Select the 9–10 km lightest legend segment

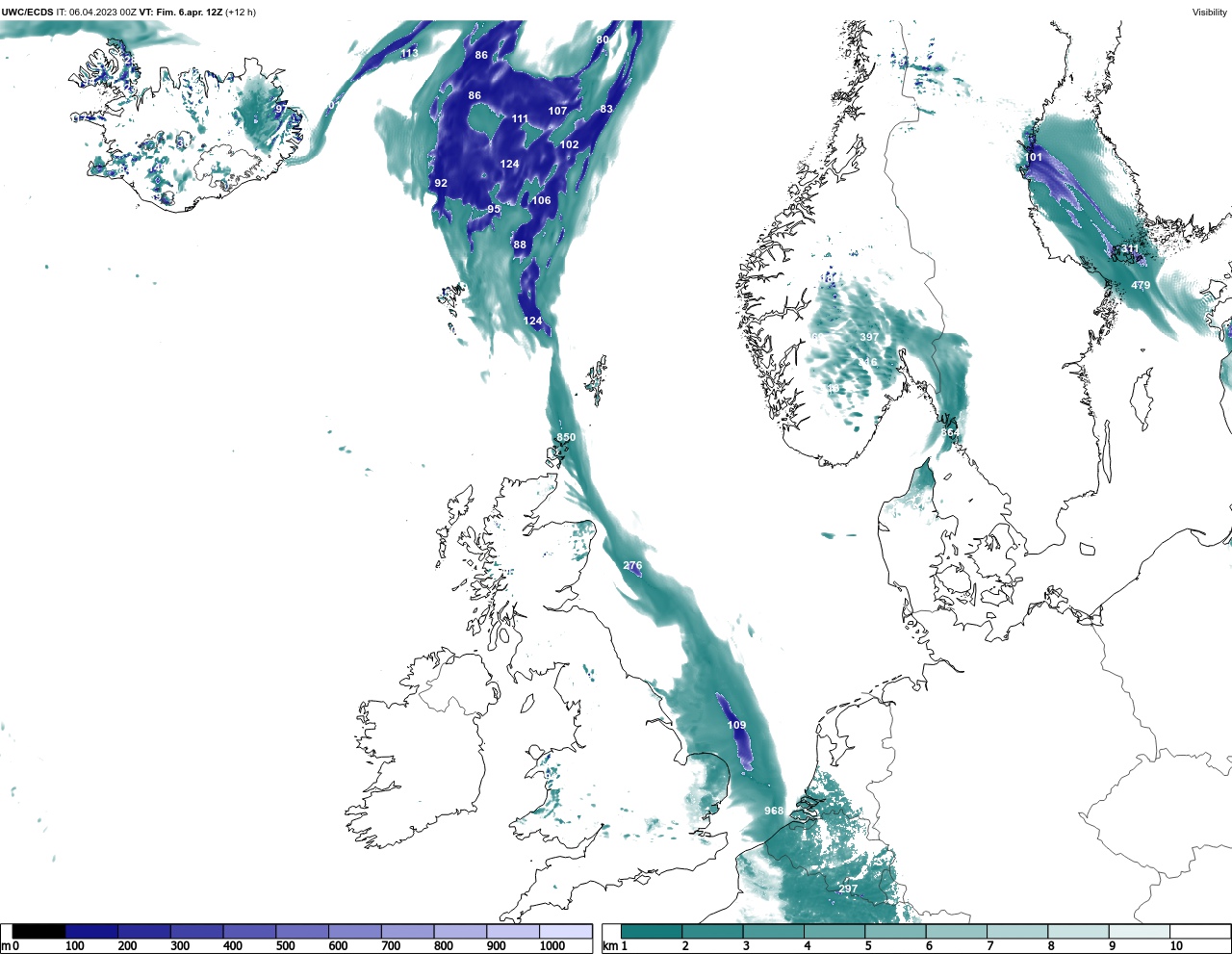pyautogui.click(x=1140, y=931)
